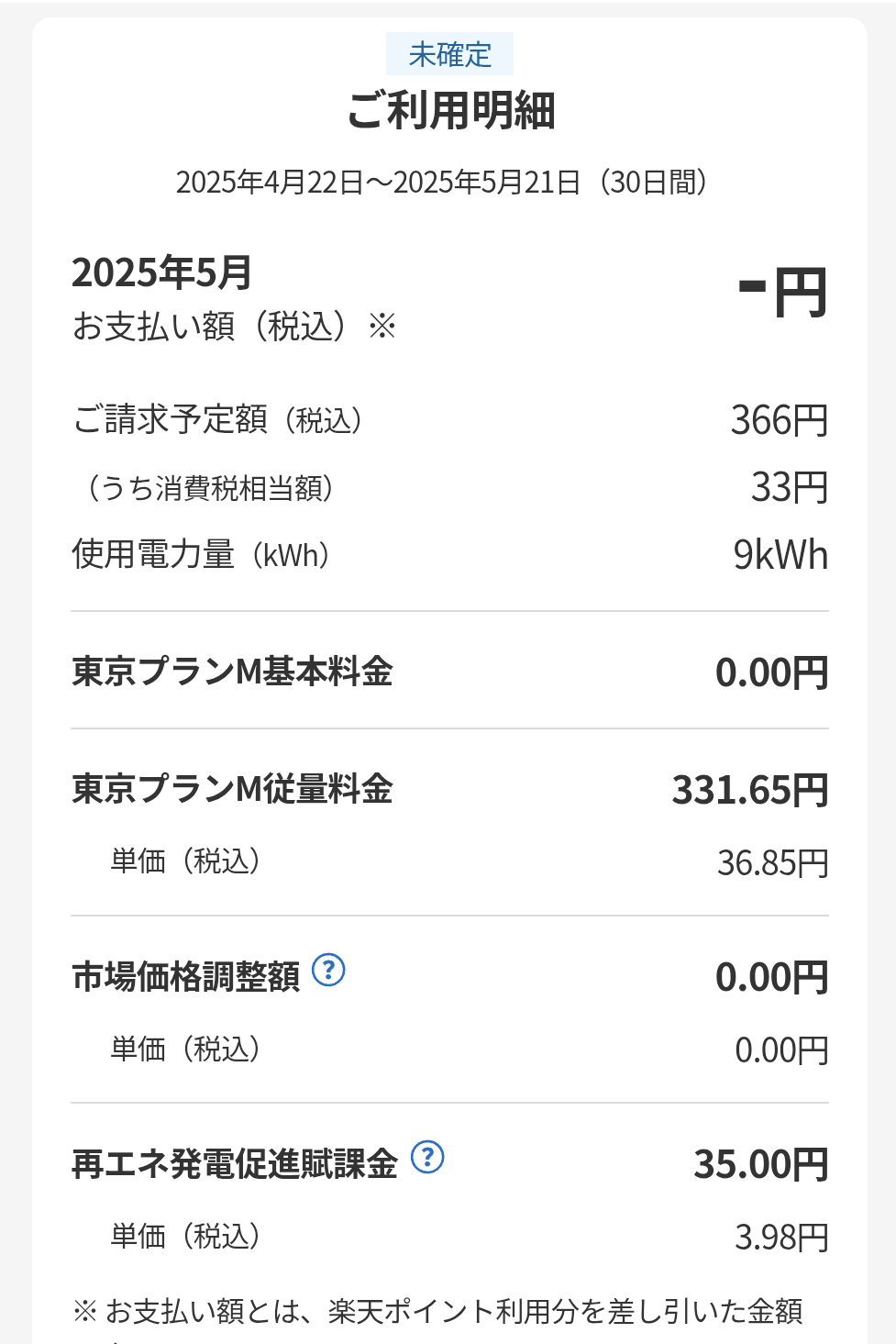Open help icon beside 再エネ発電促進賦課金
The width and height of the screenshot is (896, 1344).
[x=427, y=1157]
